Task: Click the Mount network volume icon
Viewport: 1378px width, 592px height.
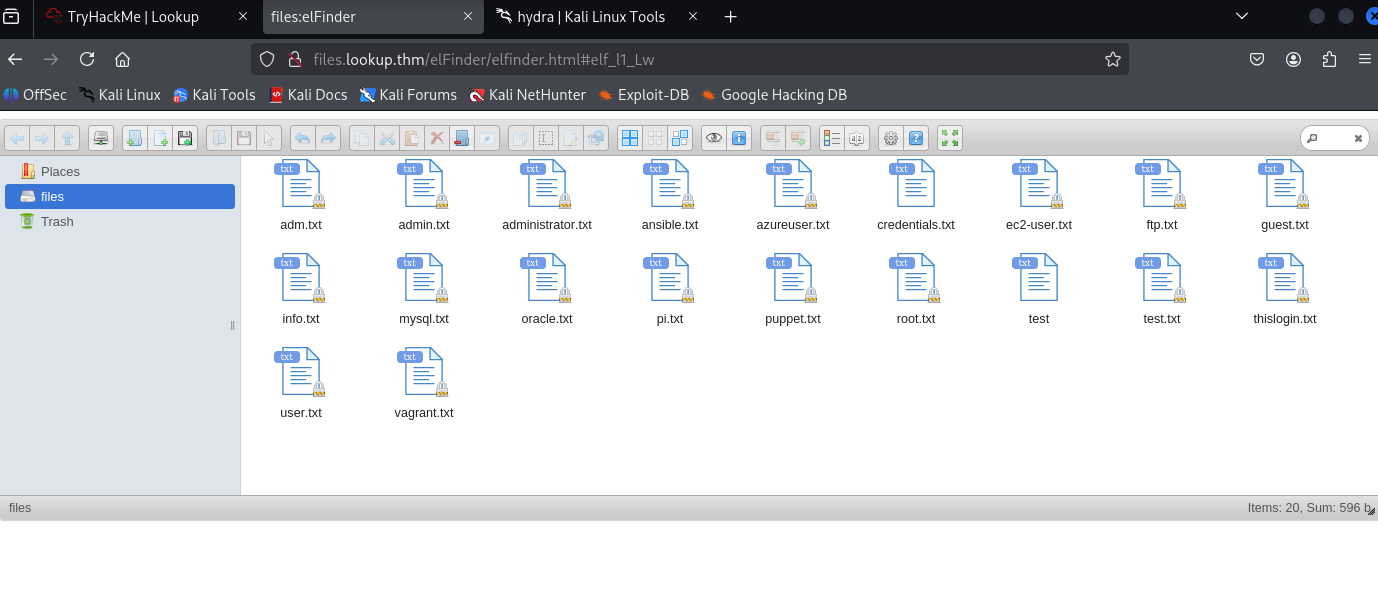Action: click(x=101, y=138)
